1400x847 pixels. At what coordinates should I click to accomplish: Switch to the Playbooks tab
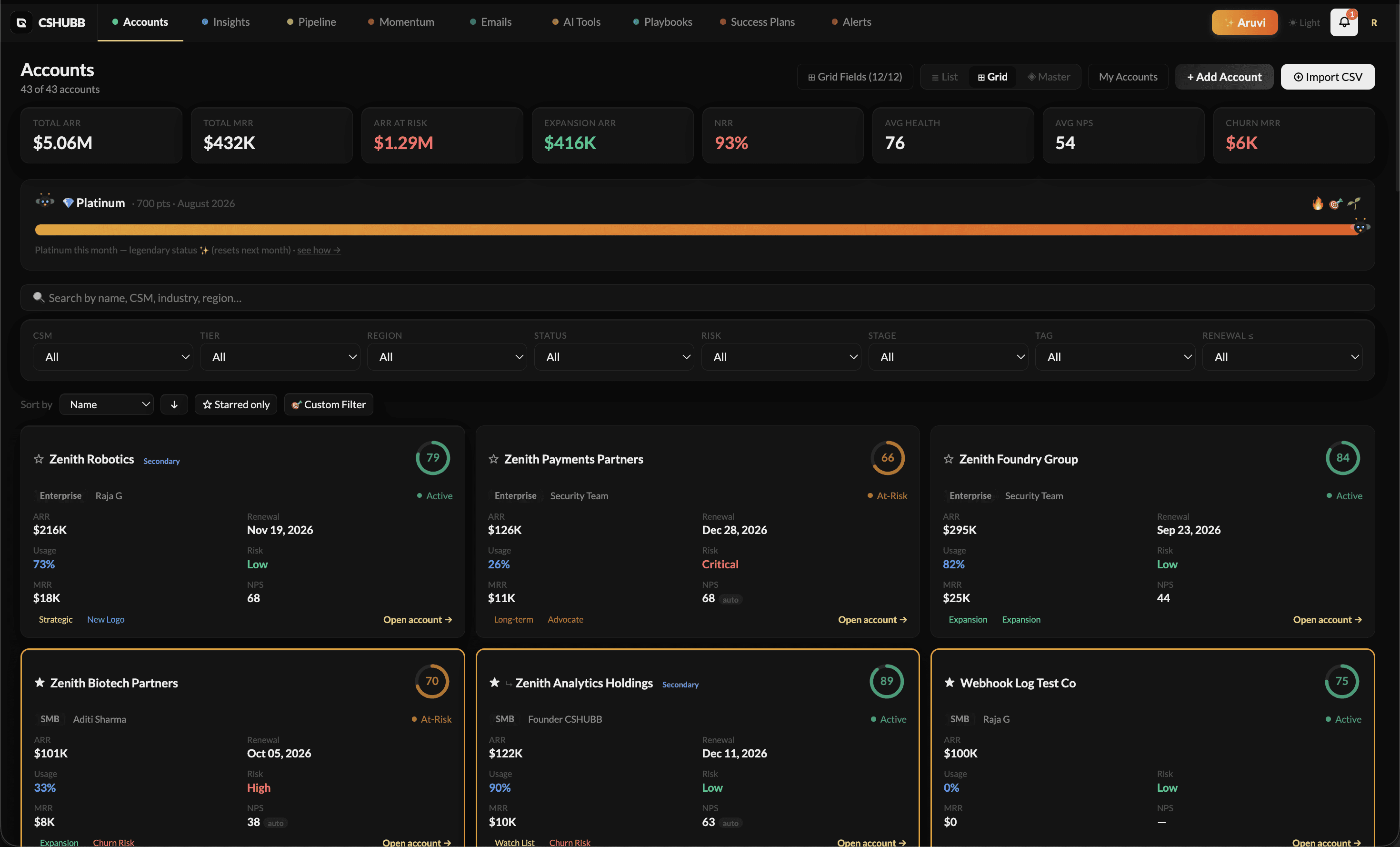662,21
